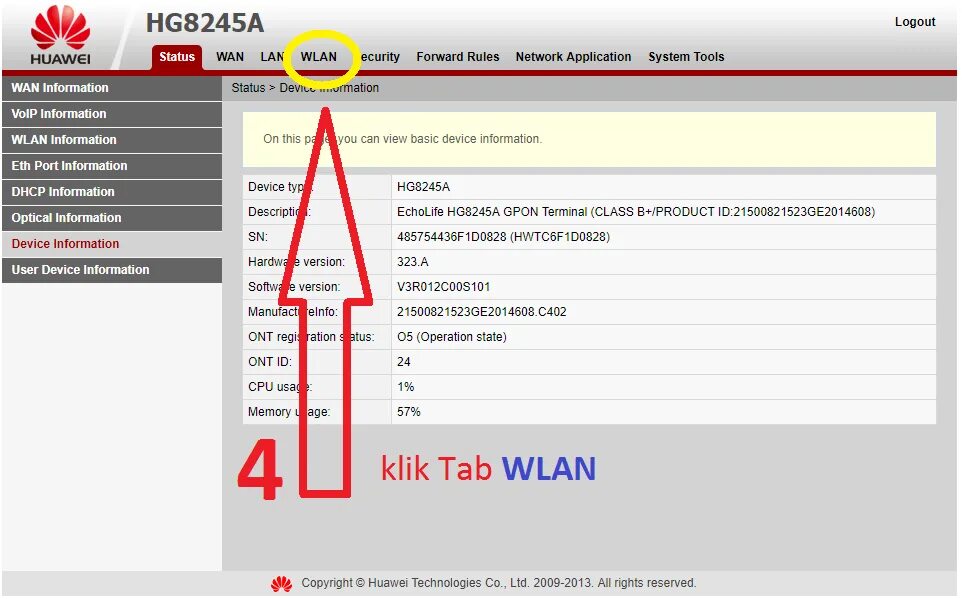
Task: Click ManufactureInfo value ending .C402
Action: point(482,312)
